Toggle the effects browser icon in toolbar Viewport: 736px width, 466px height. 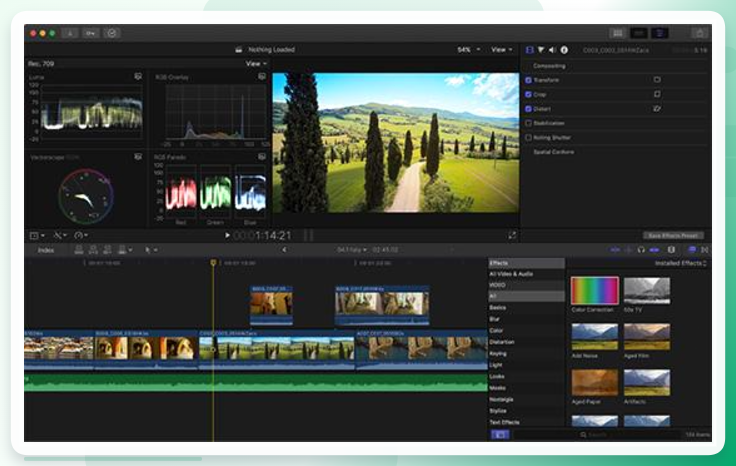(692, 250)
